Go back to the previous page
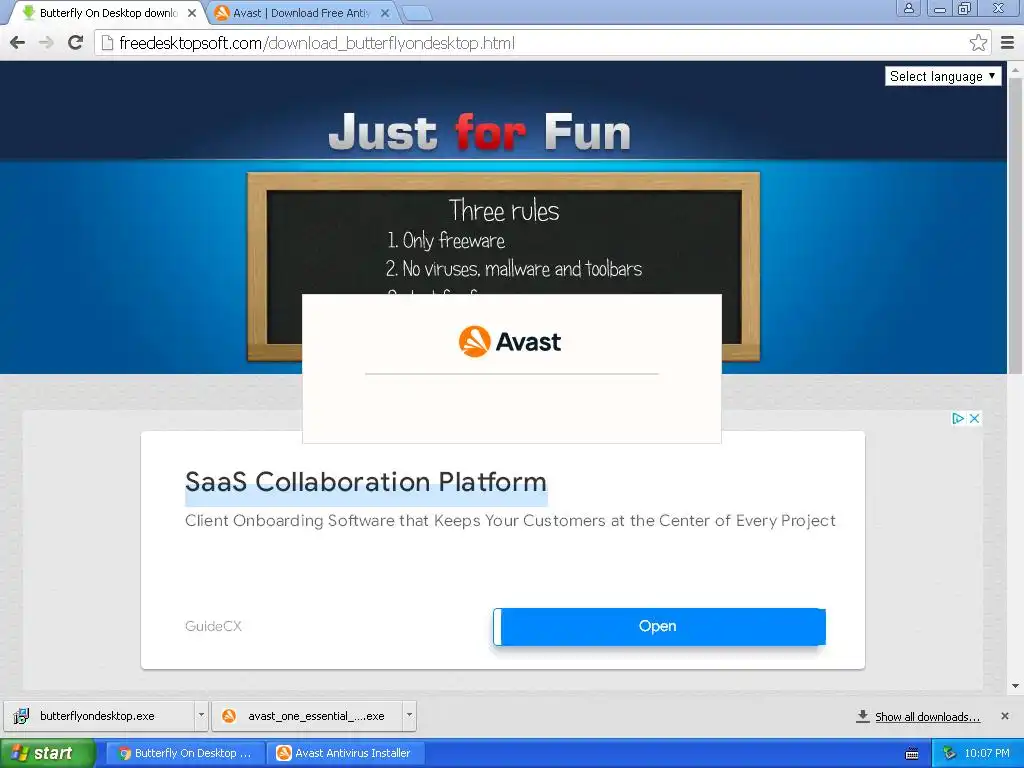Screen dimensions: 1024x768 18,43
